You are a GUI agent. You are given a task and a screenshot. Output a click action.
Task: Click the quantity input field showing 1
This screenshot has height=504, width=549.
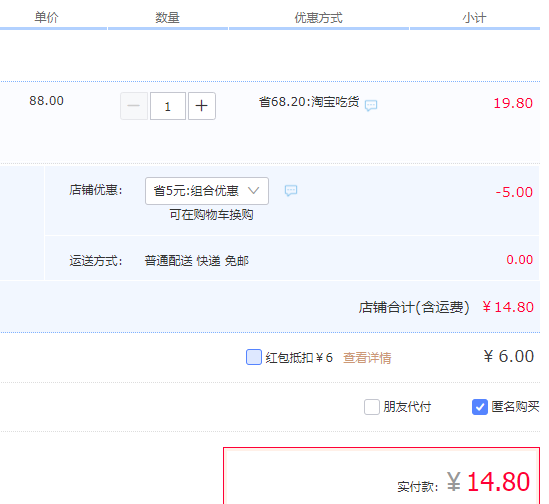pyautogui.click(x=168, y=106)
